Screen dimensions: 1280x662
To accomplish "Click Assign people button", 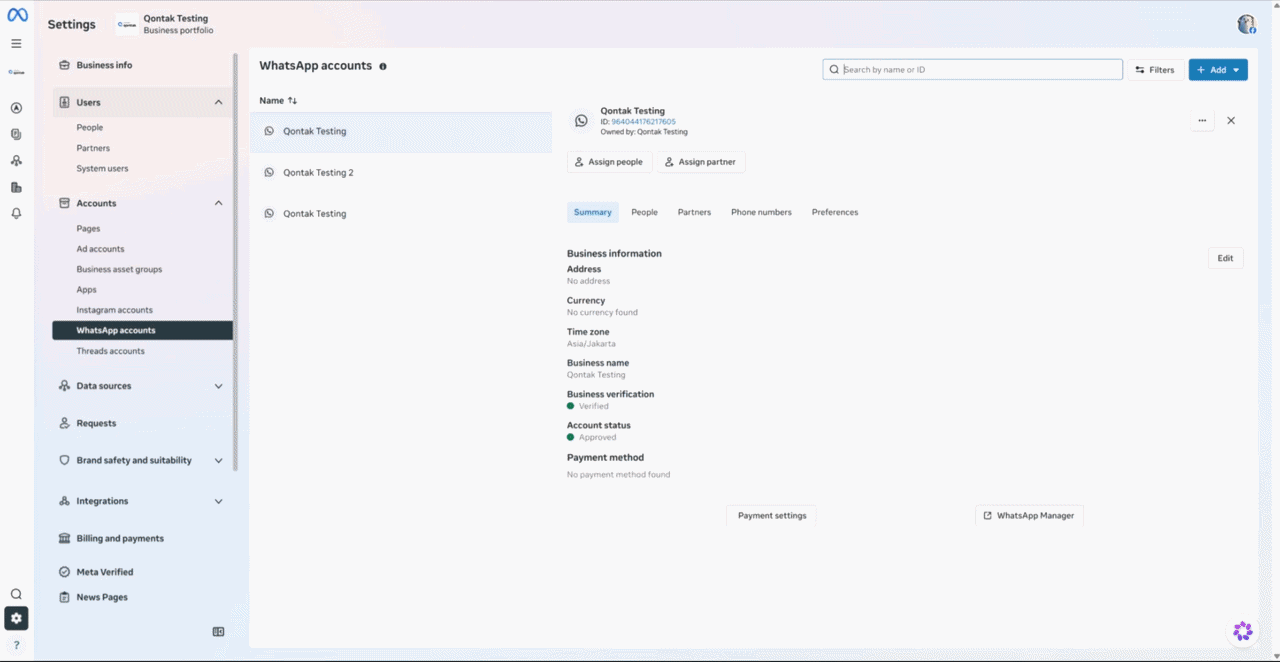I will point(610,162).
